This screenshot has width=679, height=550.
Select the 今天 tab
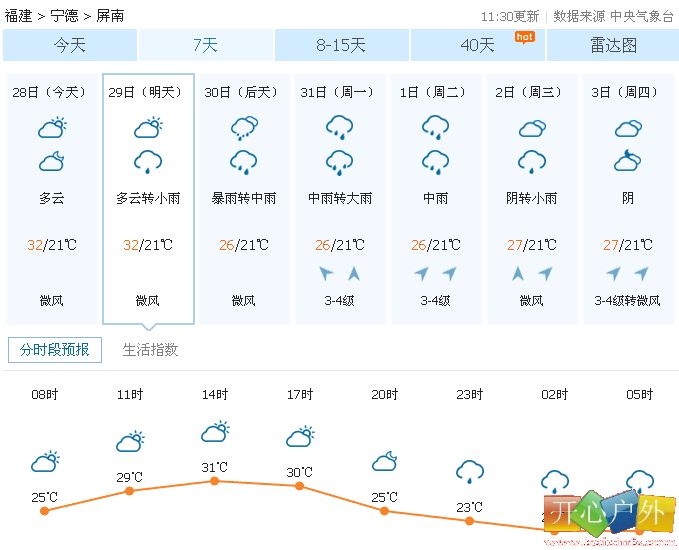(70, 45)
